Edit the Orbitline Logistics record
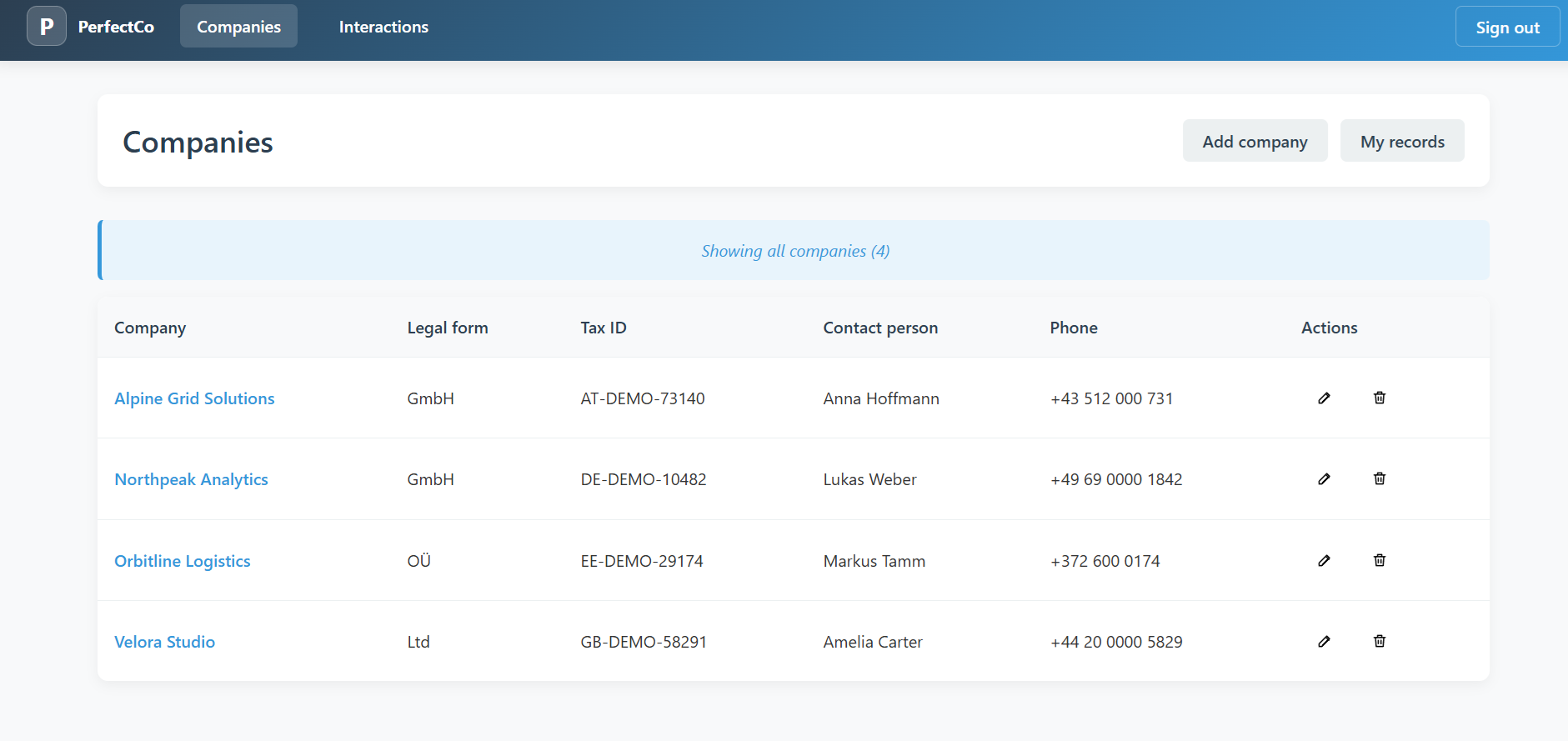 point(1324,560)
